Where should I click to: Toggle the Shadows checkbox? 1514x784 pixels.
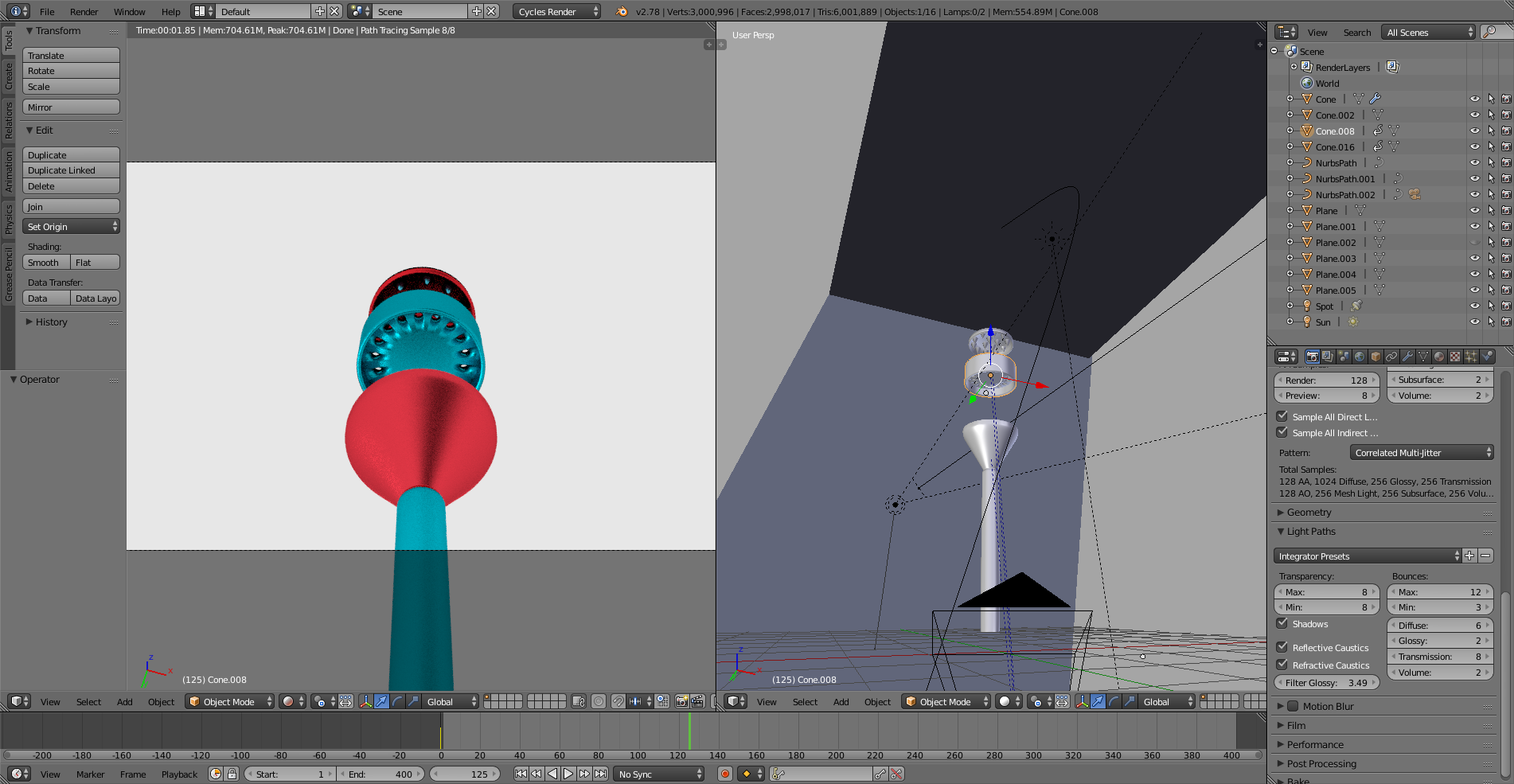(x=1282, y=623)
